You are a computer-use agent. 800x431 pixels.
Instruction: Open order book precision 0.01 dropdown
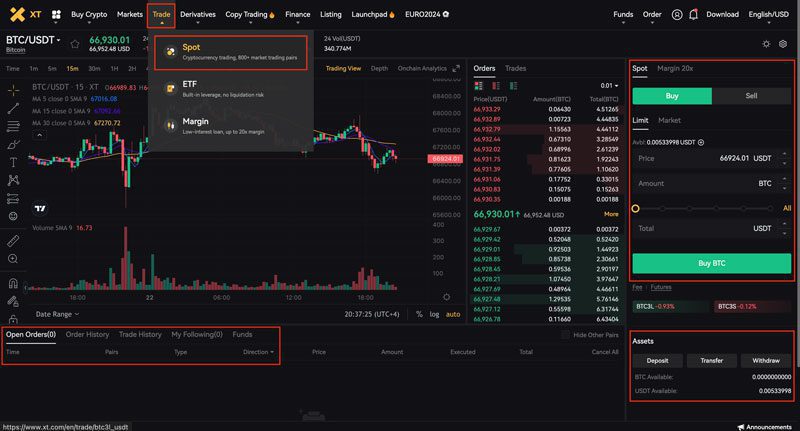(x=609, y=86)
